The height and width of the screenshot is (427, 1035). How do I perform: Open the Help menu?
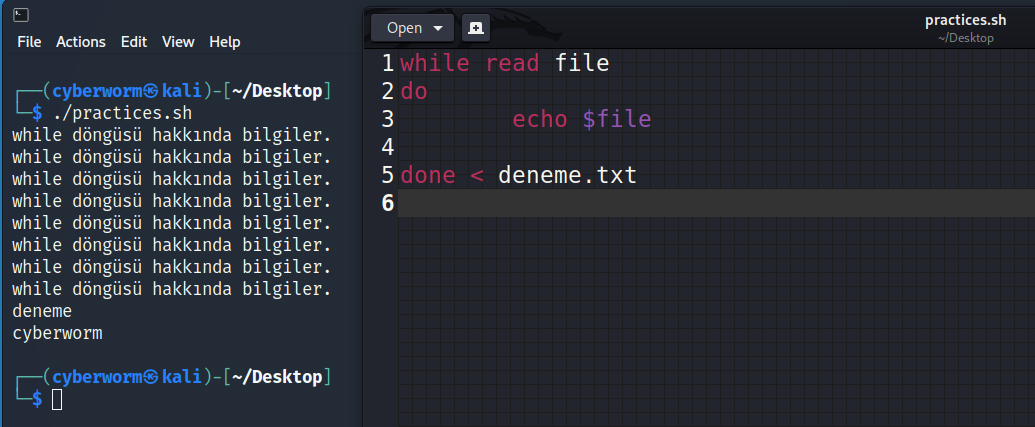[x=225, y=42]
